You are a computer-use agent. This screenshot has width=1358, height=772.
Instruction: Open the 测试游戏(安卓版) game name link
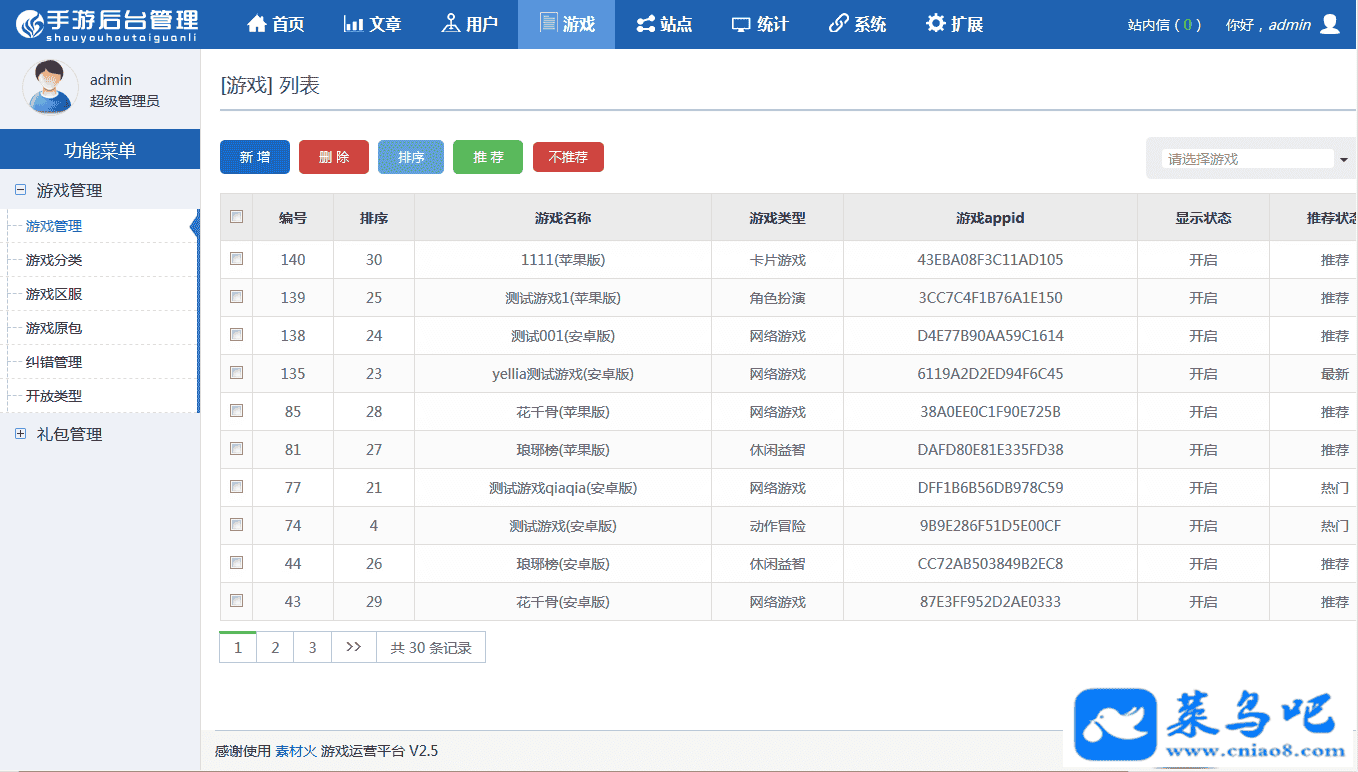(562, 526)
